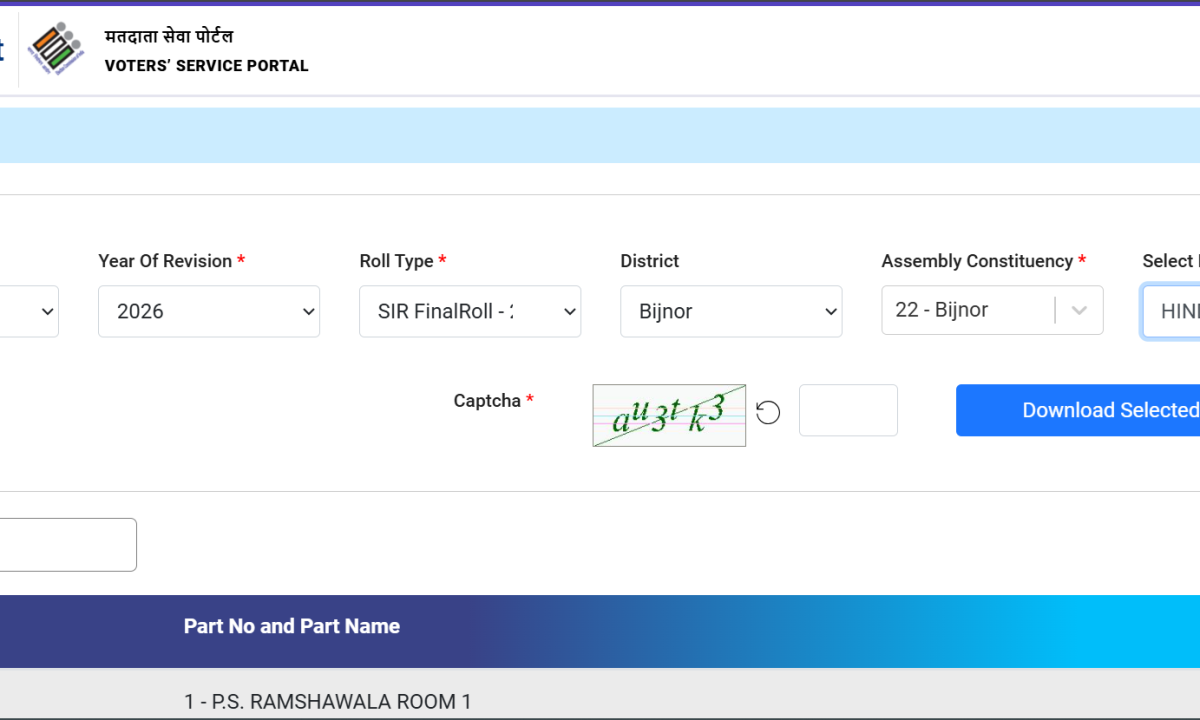Click the Part No and Part Name header
This screenshot has height=720, width=1200.
pos(292,627)
